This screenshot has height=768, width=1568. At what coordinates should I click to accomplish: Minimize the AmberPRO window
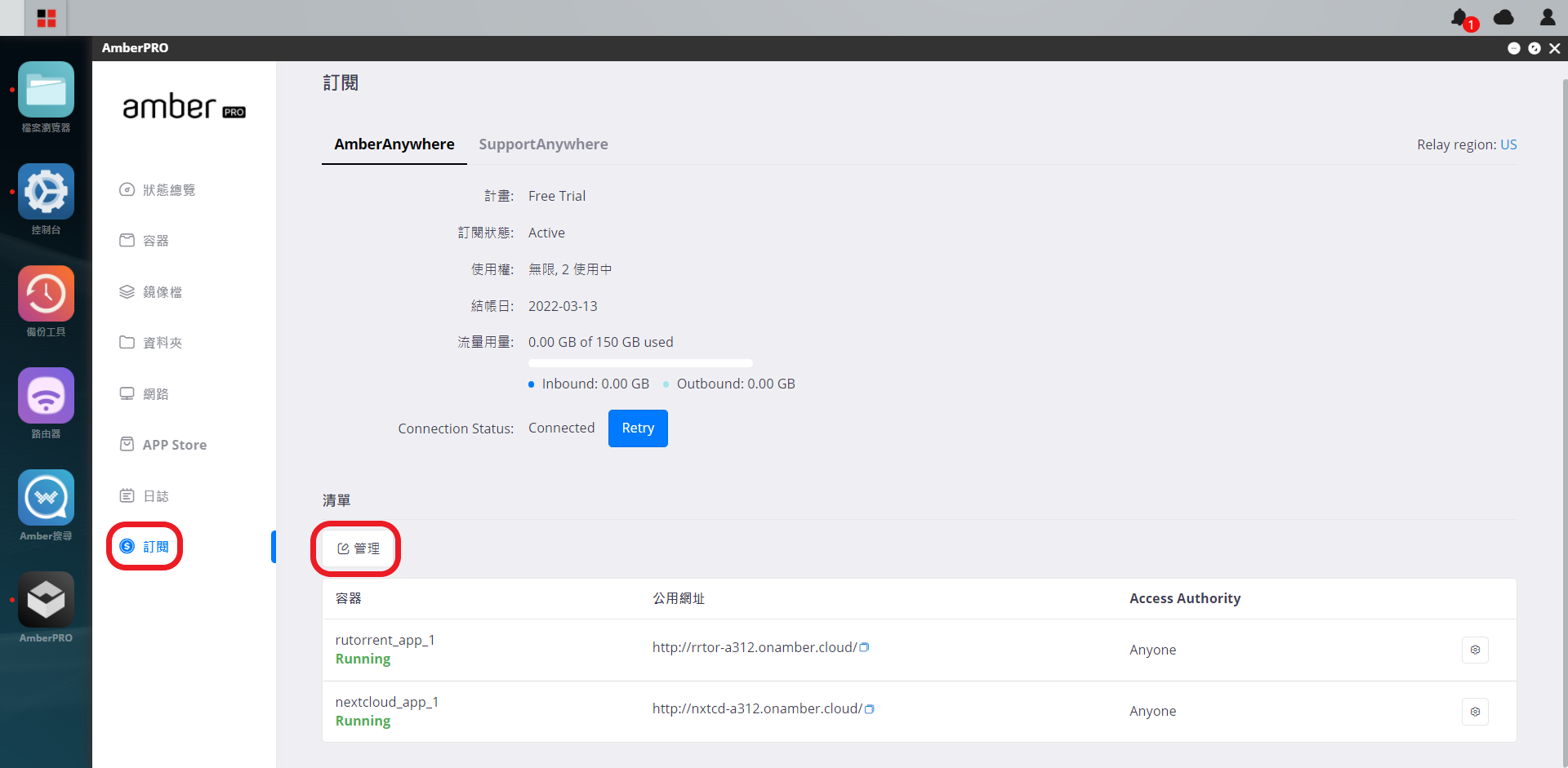(x=1513, y=48)
